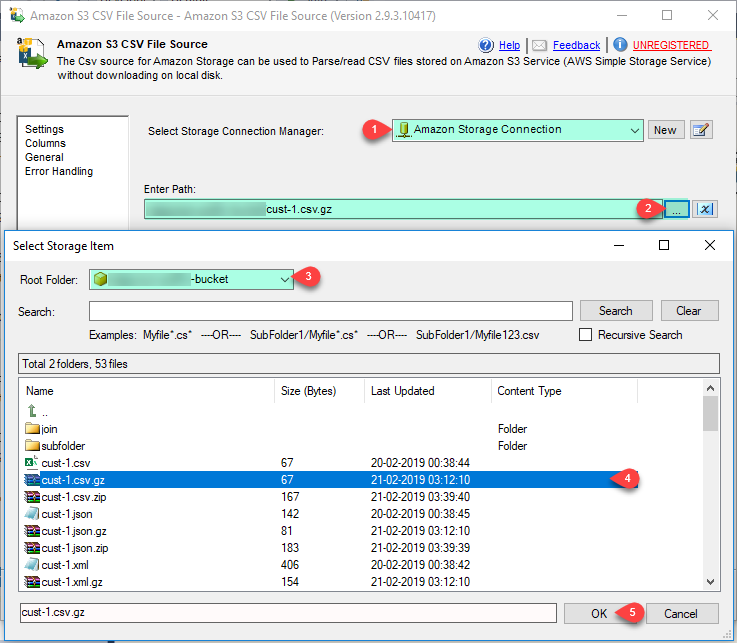Viewport: 737px width, 643px height.
Task: Open the Settings tab
Action: 44,129
